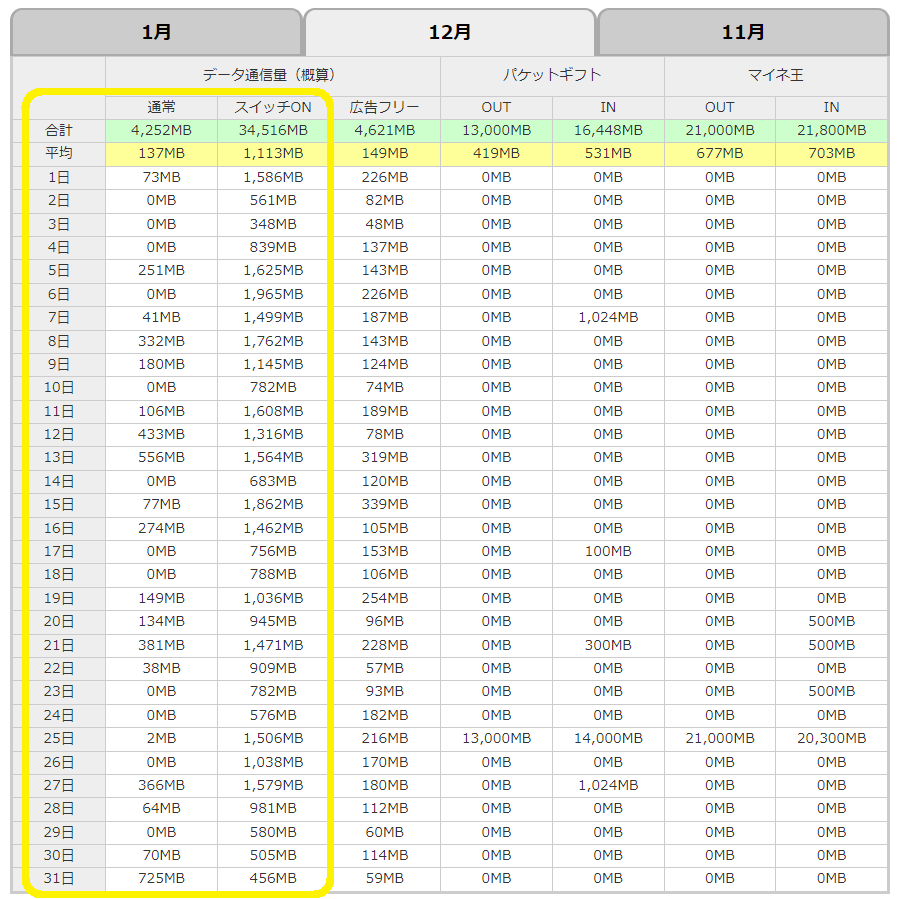This screenshot has height=899, width=901.
Task: Click the 31日 row label
Action: pos(59,879)
